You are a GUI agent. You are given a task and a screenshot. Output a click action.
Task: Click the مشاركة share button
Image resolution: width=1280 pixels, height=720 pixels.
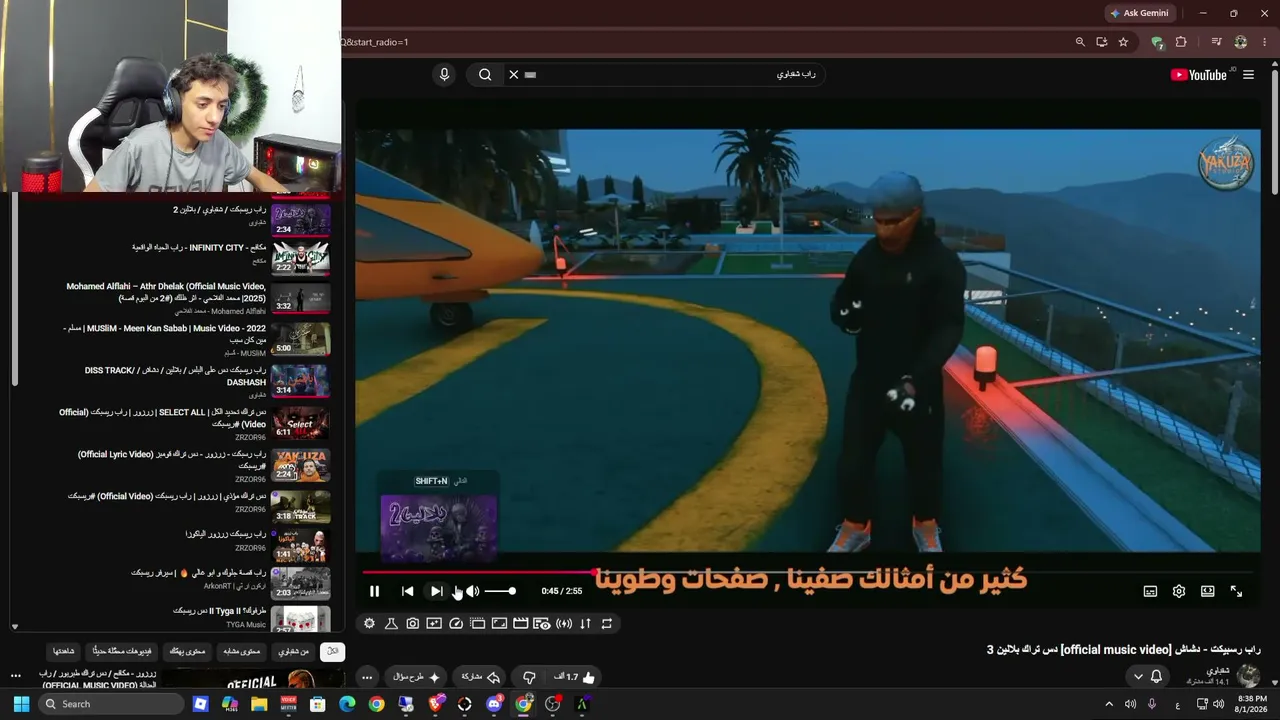tap(481, 677)
